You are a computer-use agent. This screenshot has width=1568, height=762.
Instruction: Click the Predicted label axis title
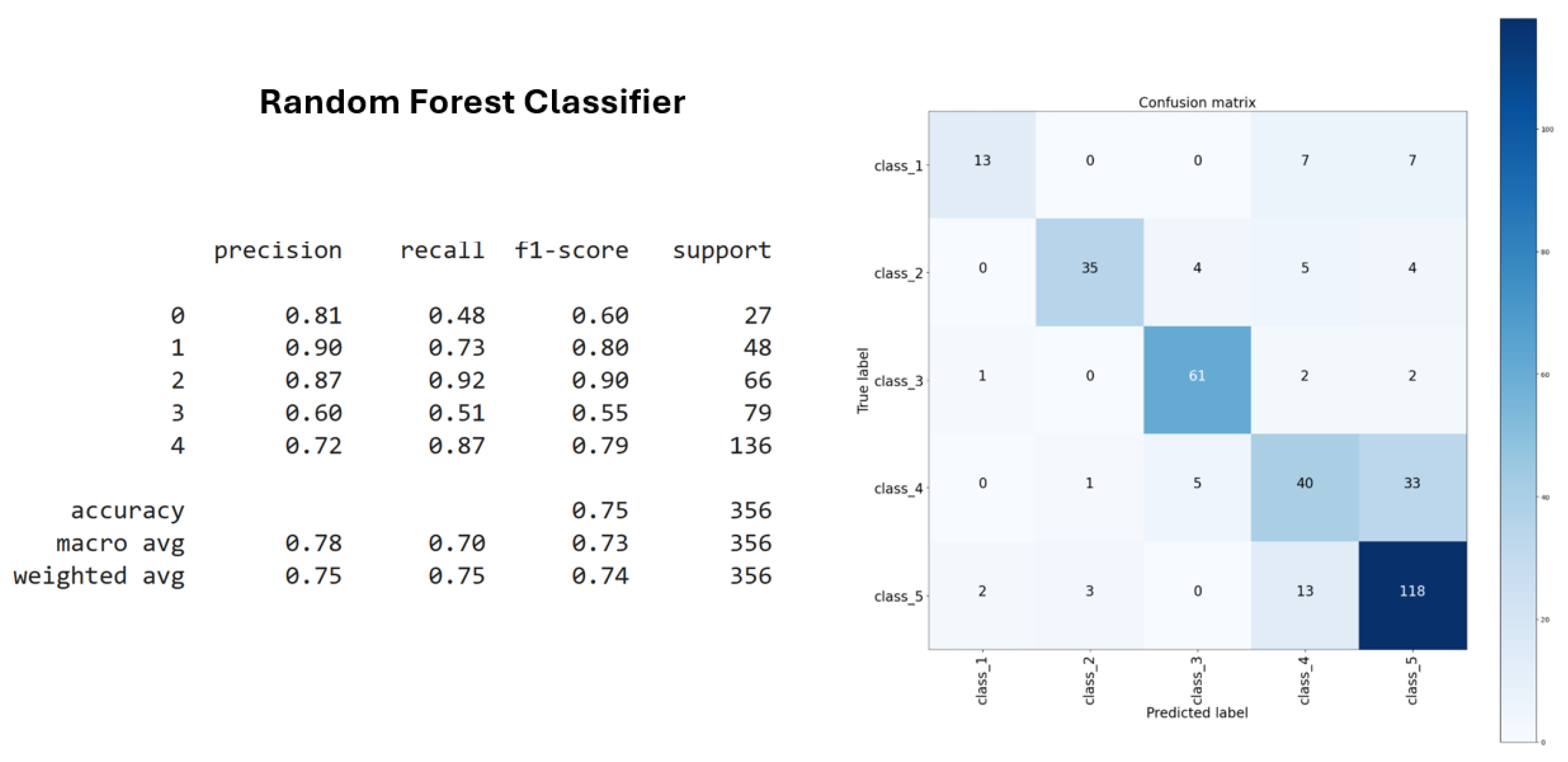(x=1196, y=713)
